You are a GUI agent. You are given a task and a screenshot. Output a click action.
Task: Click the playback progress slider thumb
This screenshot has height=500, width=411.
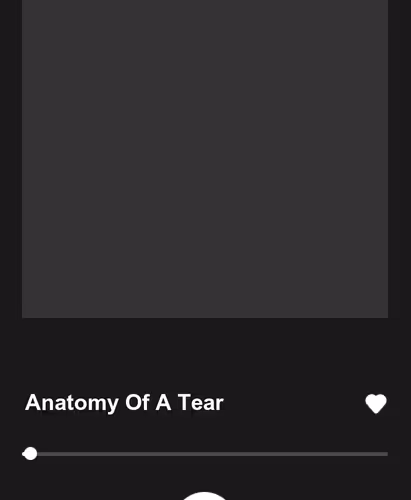31,454
